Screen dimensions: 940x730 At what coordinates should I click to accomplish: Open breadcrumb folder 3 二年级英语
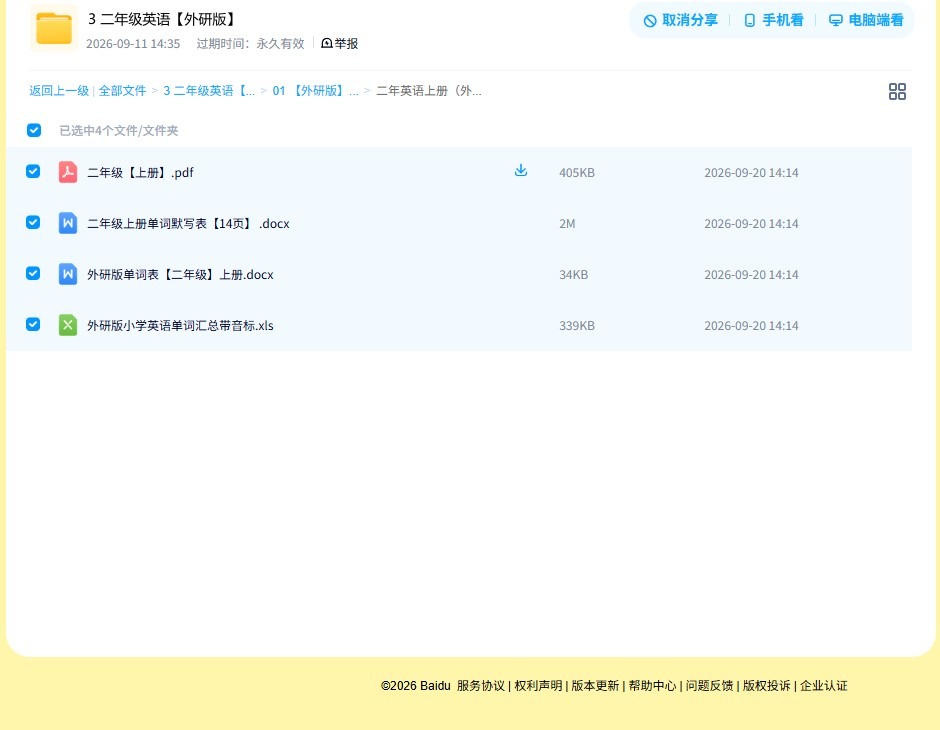point(209,91)
